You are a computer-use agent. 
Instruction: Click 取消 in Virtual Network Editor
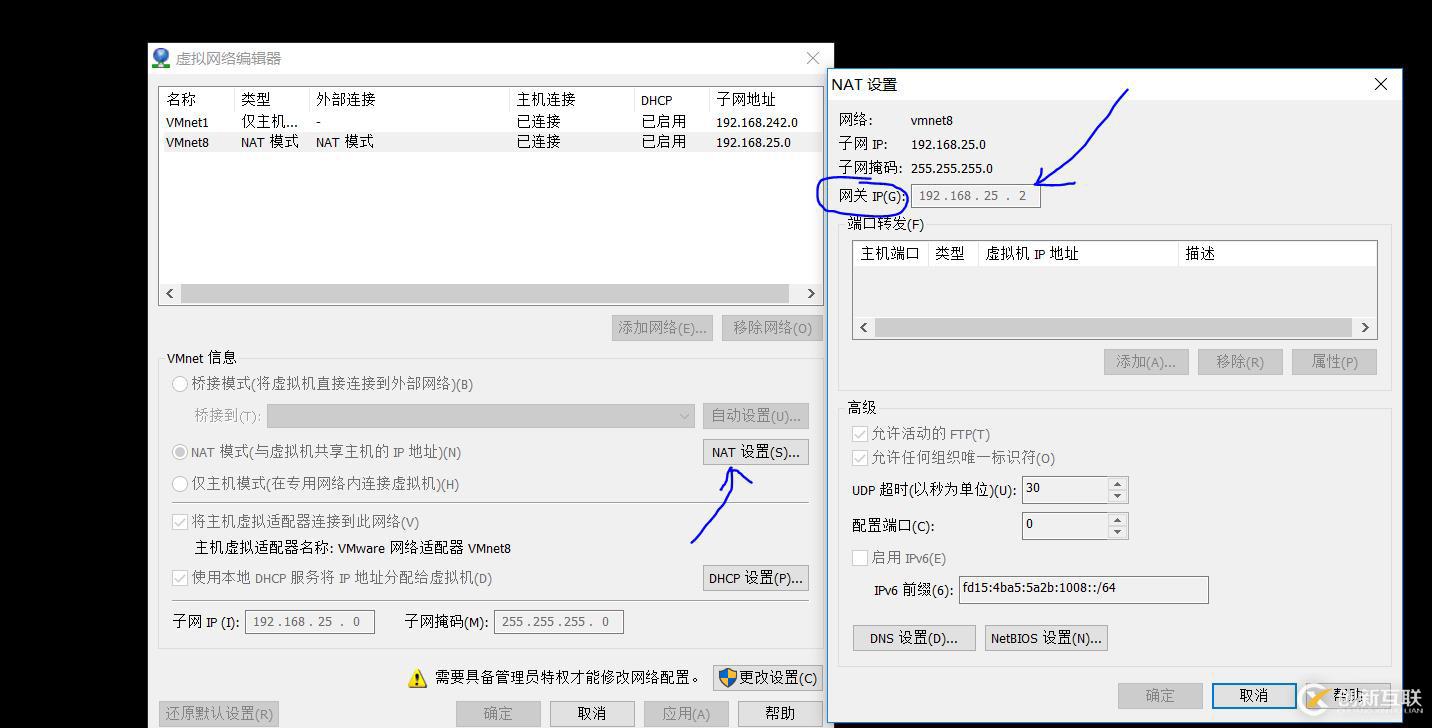click(592, 713)
